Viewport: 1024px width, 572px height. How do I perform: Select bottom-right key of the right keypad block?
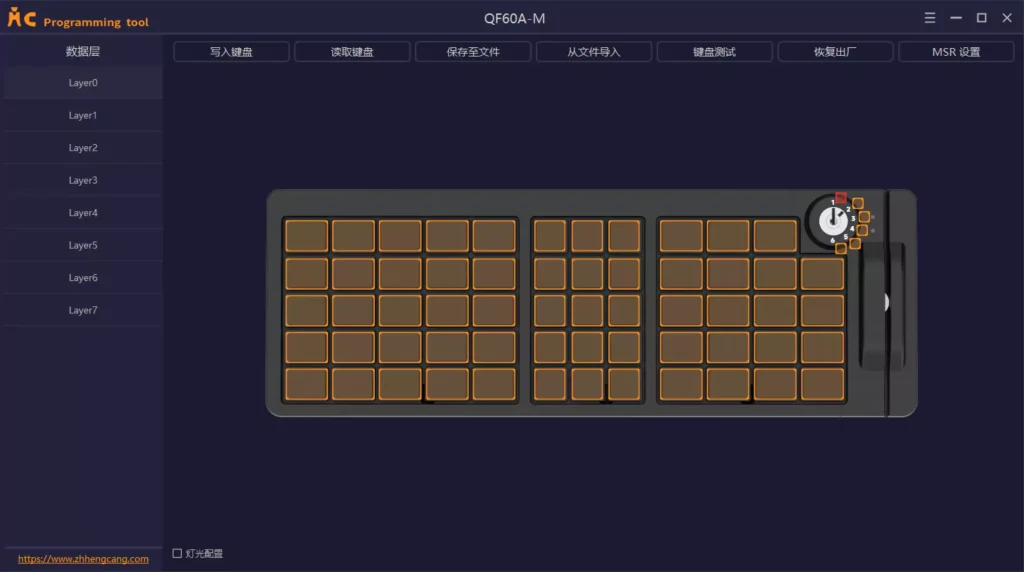tap(823, 385)
